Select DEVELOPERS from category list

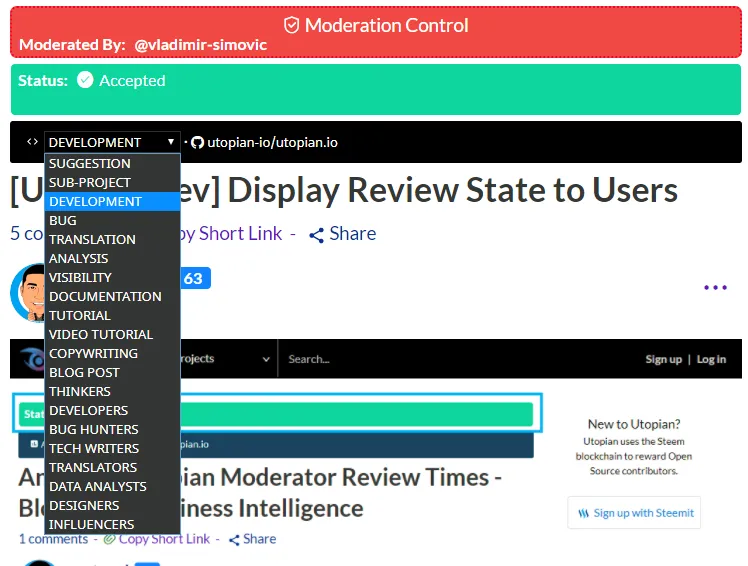point(112,410)
